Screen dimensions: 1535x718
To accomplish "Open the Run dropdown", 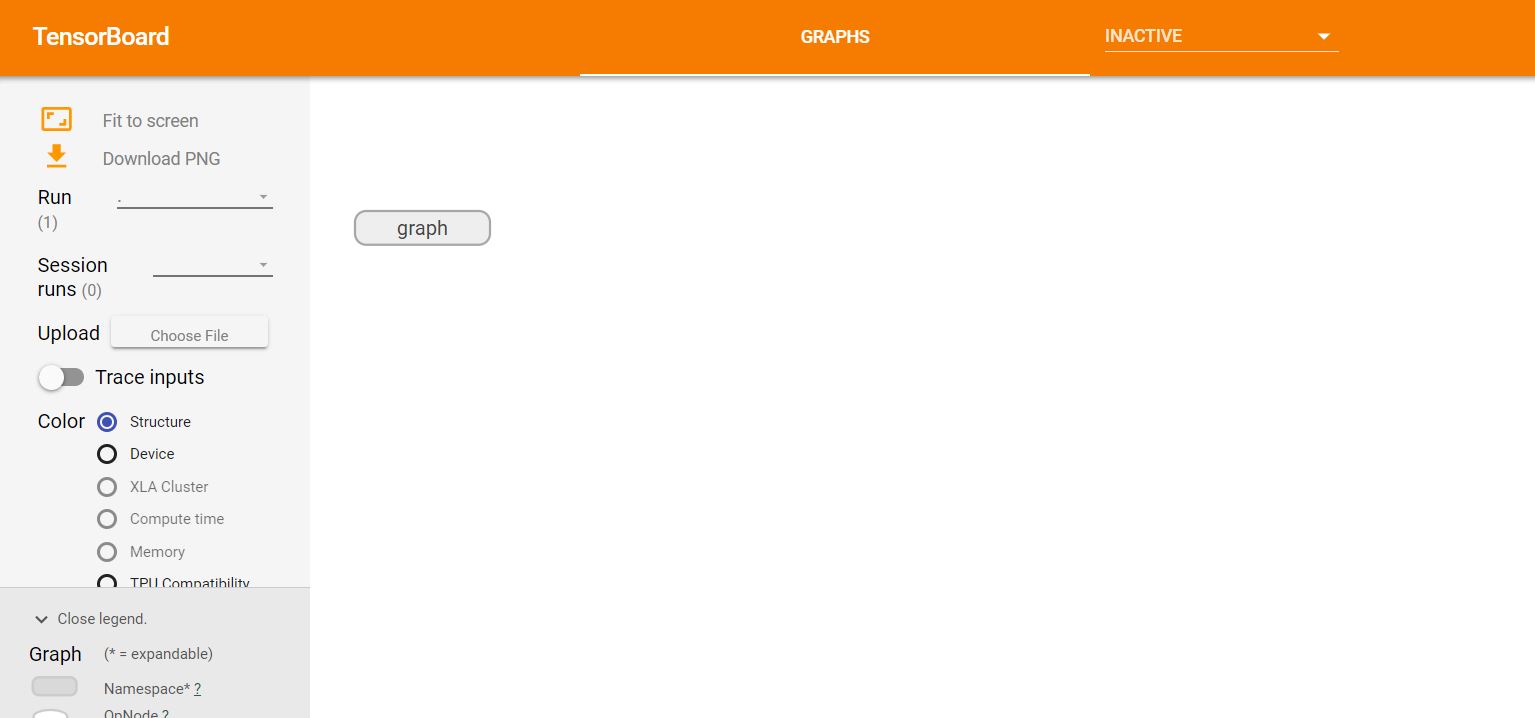I will [x=194, y=197].
